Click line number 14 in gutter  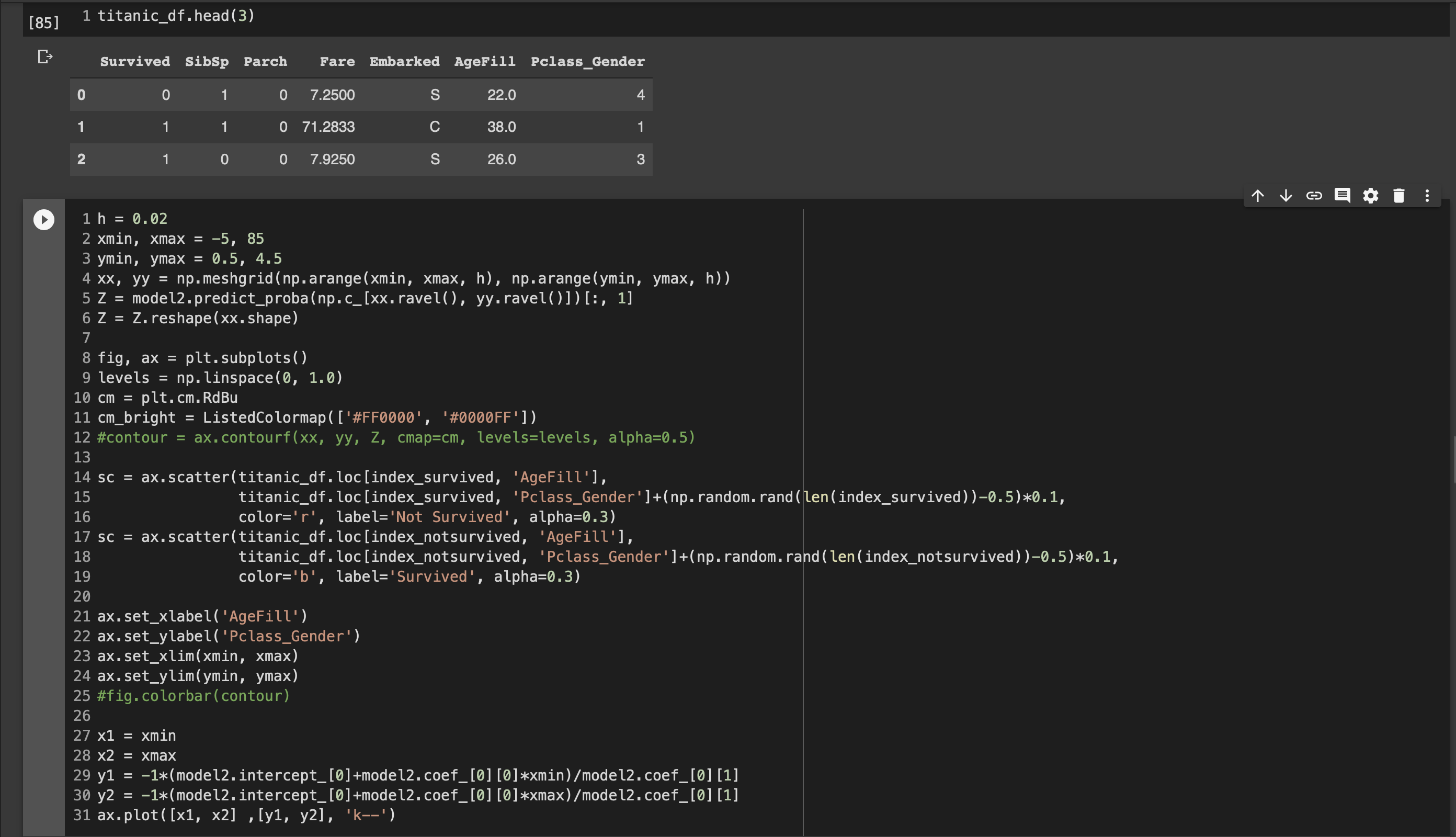coord(82,477)
